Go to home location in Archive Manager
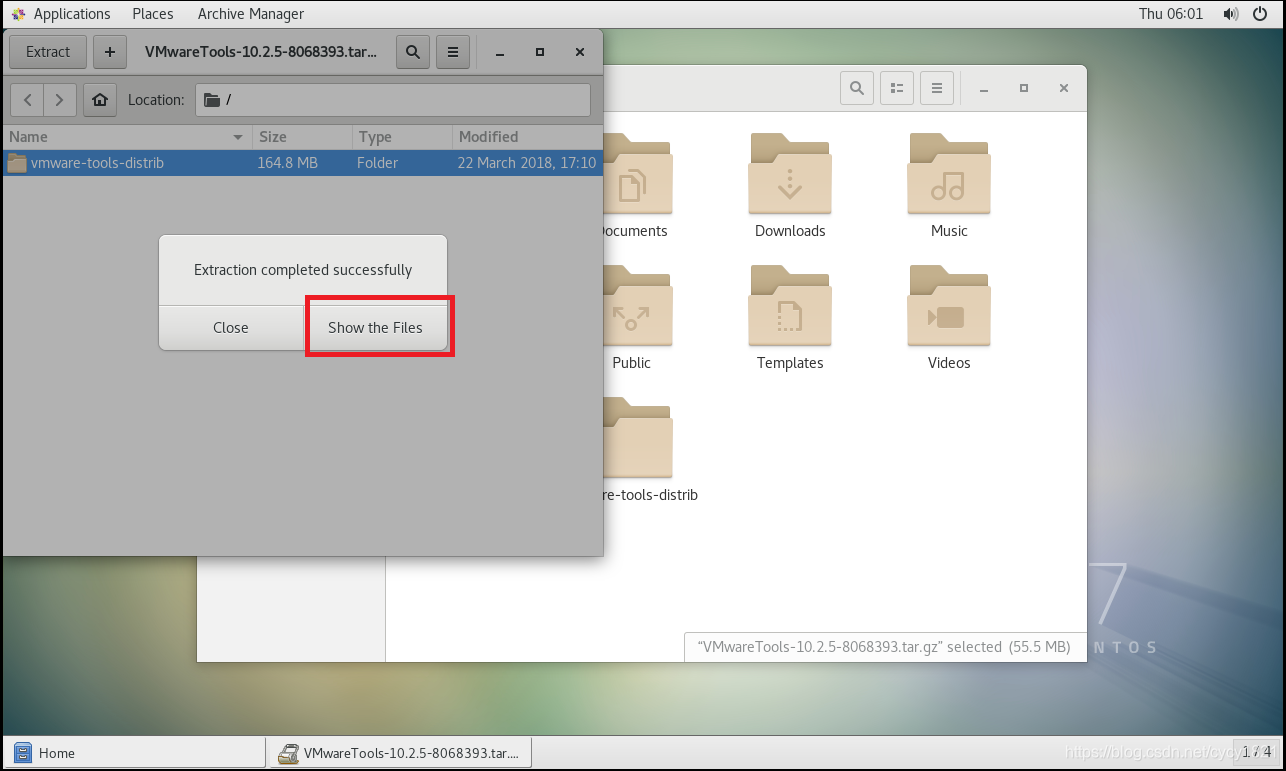 [99, 100]
